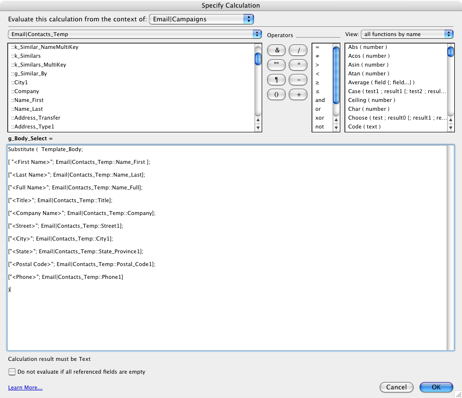Select the ::Company field
Image resolution: width=462 pixels, height=398 pixels.
131,91
